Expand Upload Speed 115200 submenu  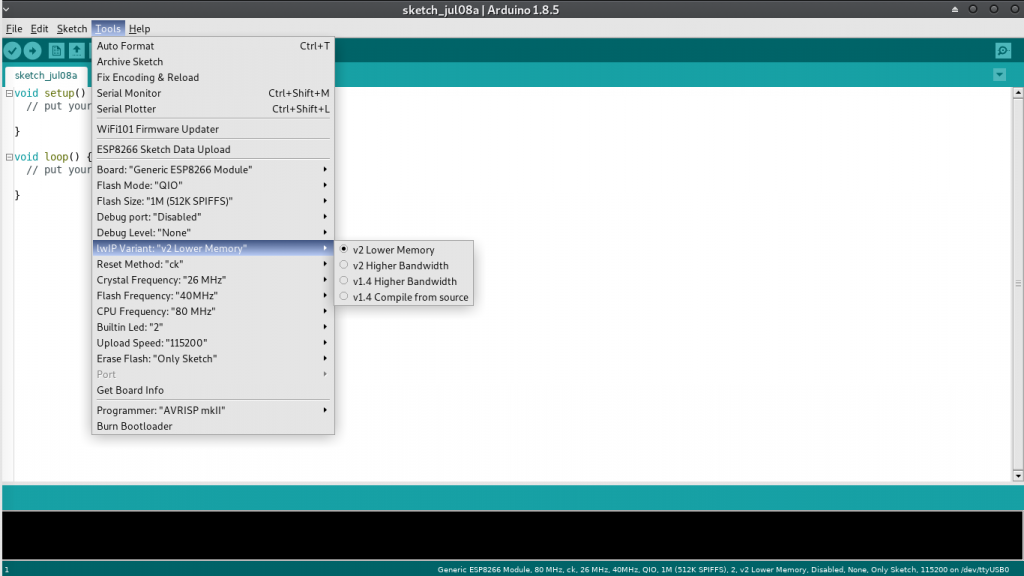[x=213, y=342]
